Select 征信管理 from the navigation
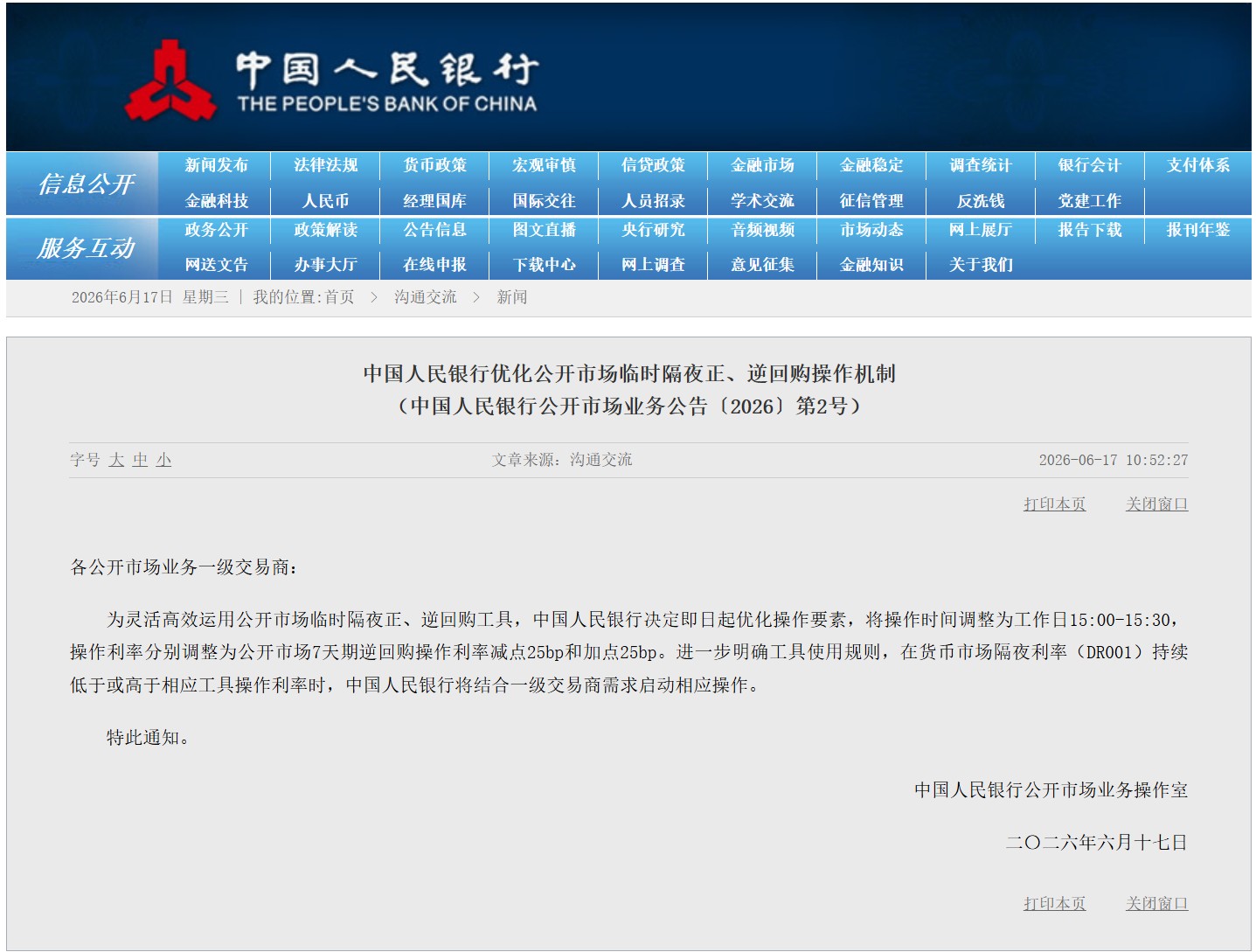The image size is (1256, 952). click(x=871, y=201)
